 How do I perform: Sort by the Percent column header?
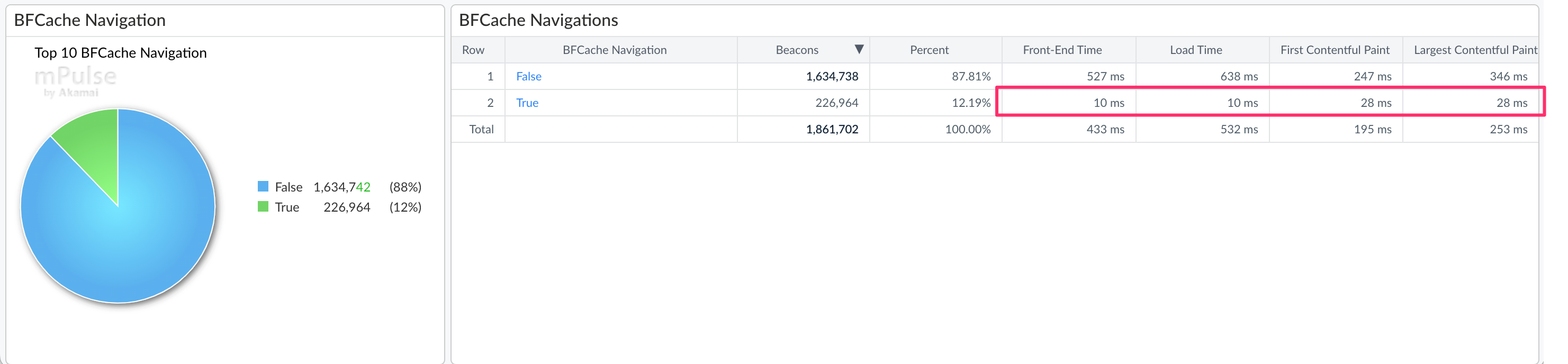tap(929, 50)
